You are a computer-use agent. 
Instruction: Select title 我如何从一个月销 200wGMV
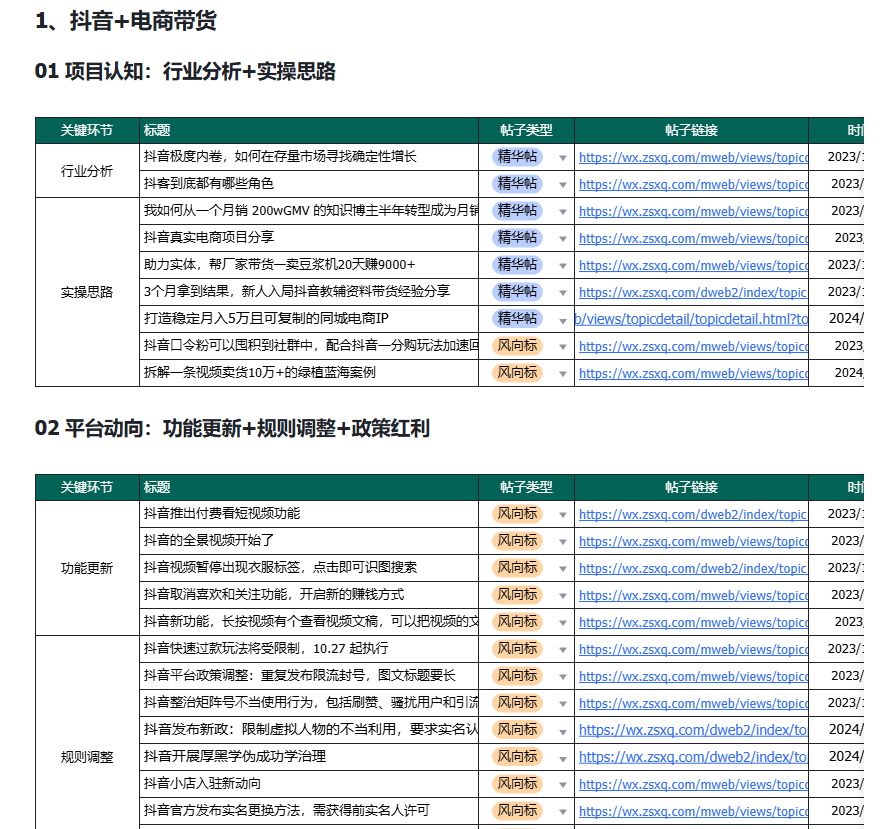point(311,210)
